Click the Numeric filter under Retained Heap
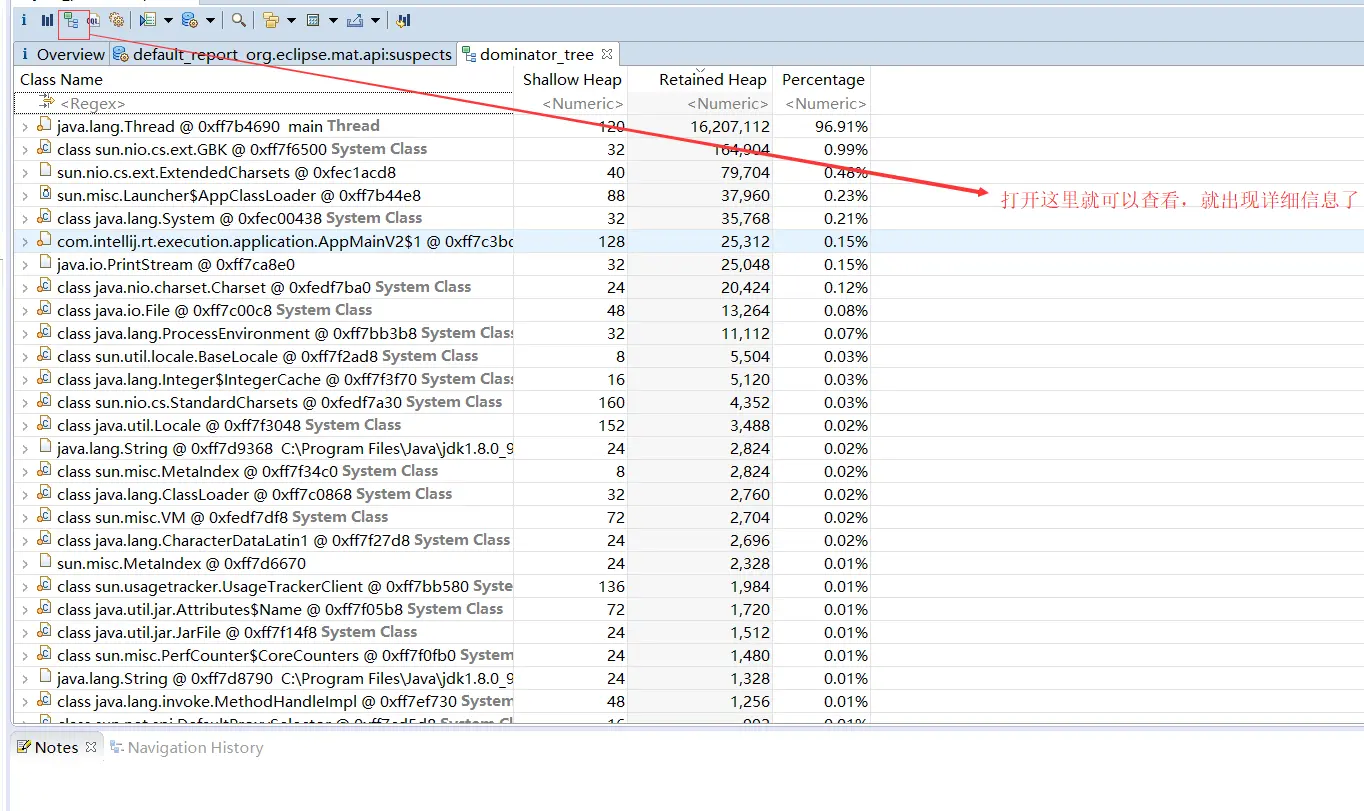 tap(700, 104)
